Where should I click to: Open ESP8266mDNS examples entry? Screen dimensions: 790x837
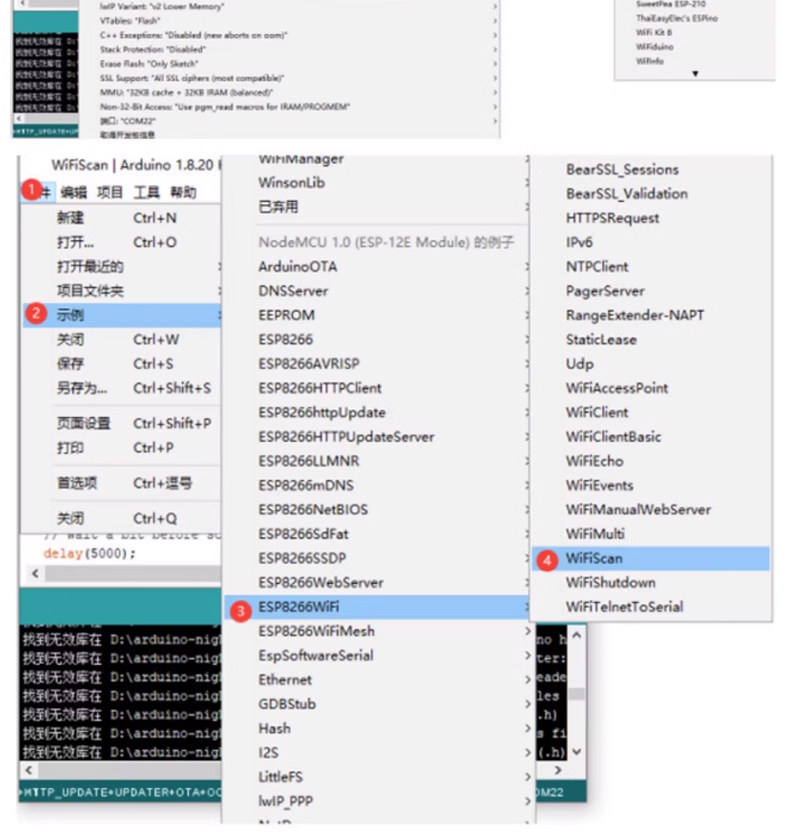tap(377, 485)
